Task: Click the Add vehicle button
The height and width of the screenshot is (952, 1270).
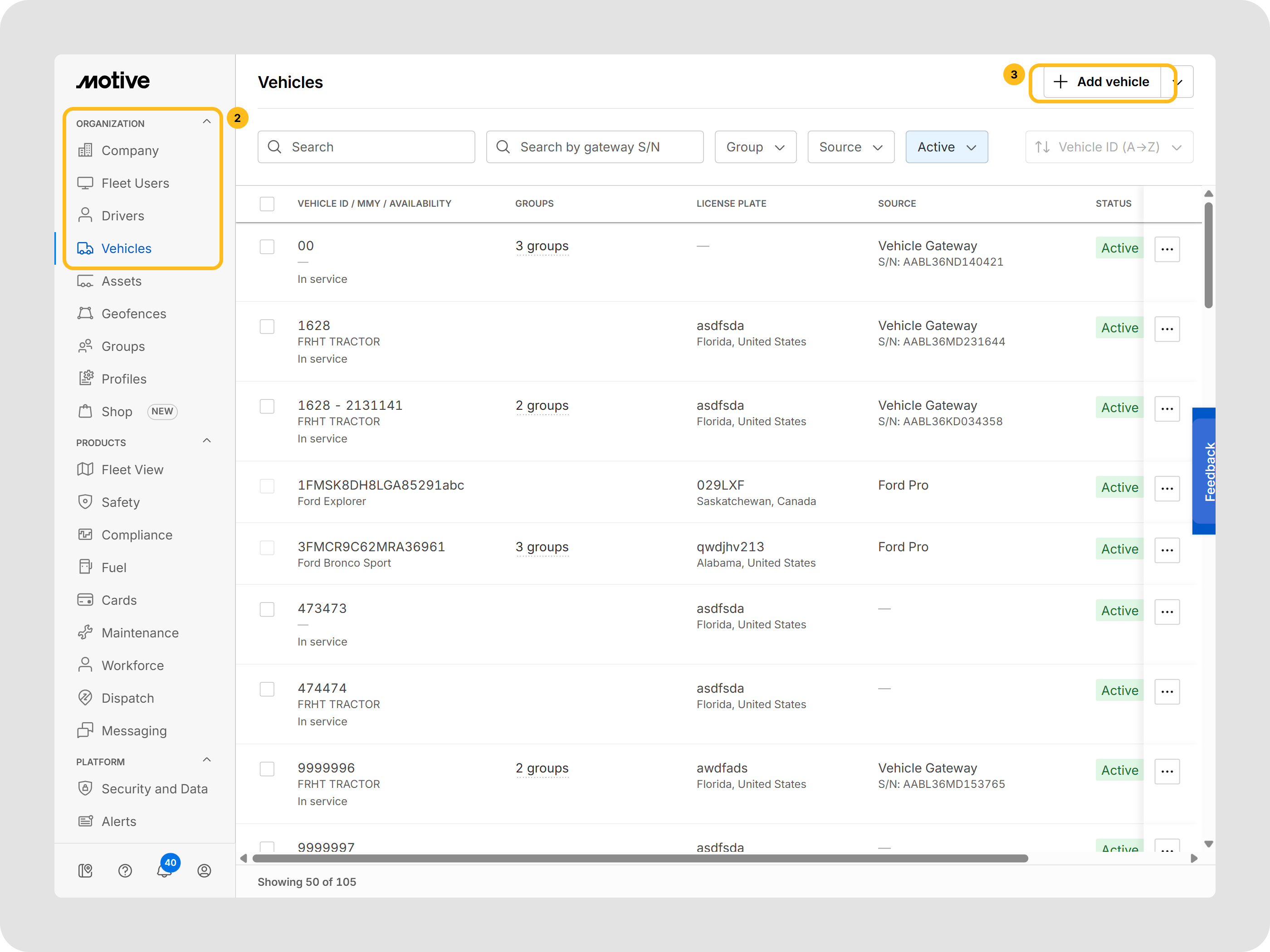Action: pyautogui.click(x=1101, y=82)
